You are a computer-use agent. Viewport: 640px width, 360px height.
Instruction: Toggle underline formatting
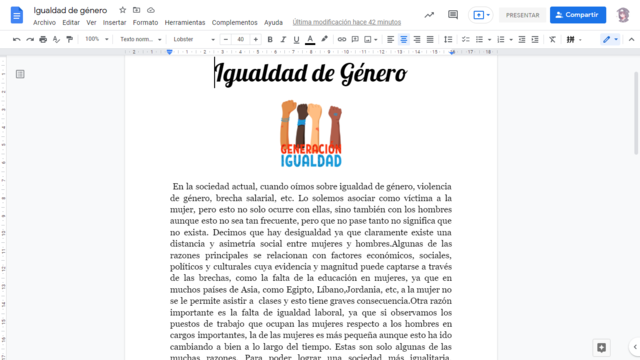coord(296,39)
